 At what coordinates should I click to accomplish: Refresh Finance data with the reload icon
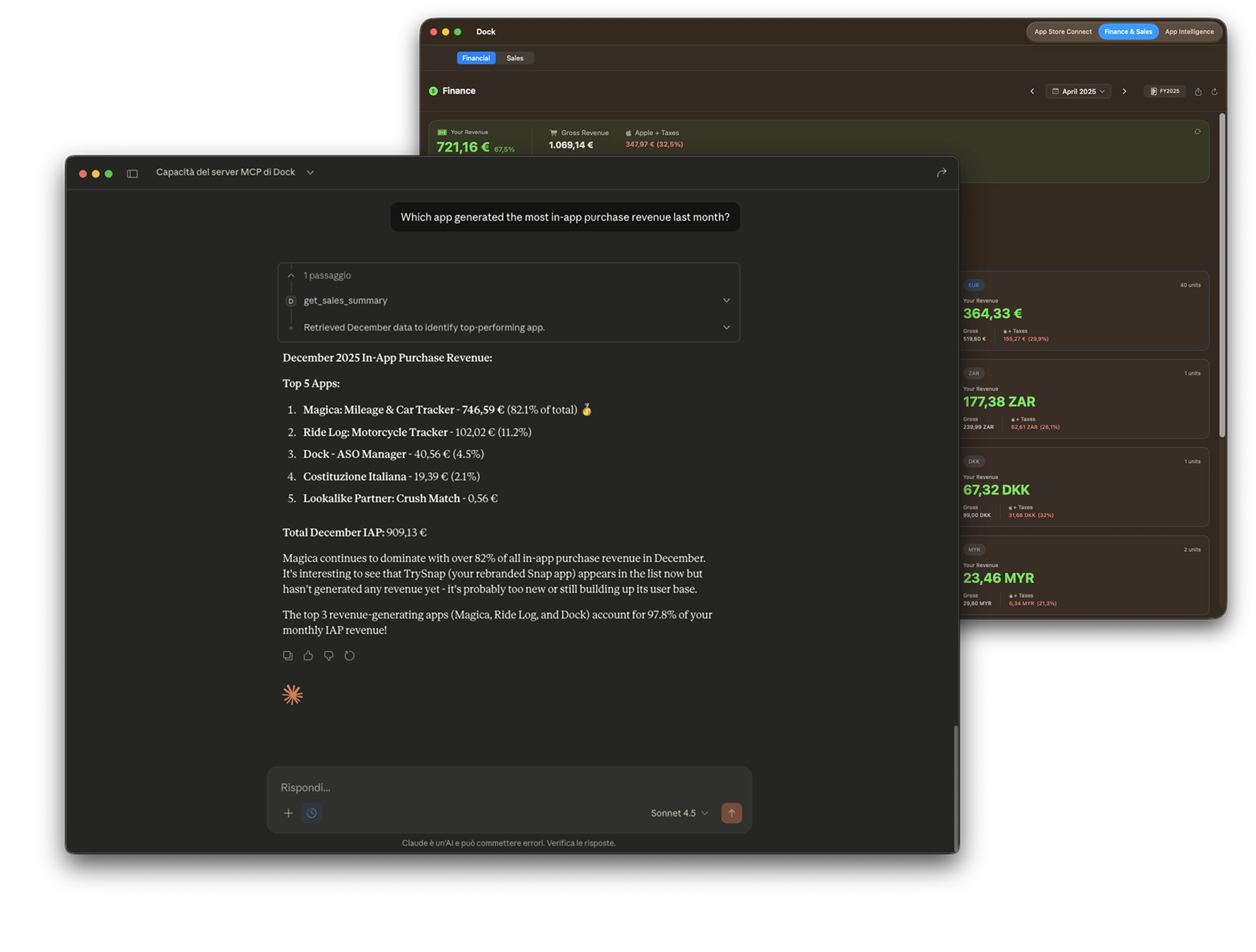click(1215, 91)
